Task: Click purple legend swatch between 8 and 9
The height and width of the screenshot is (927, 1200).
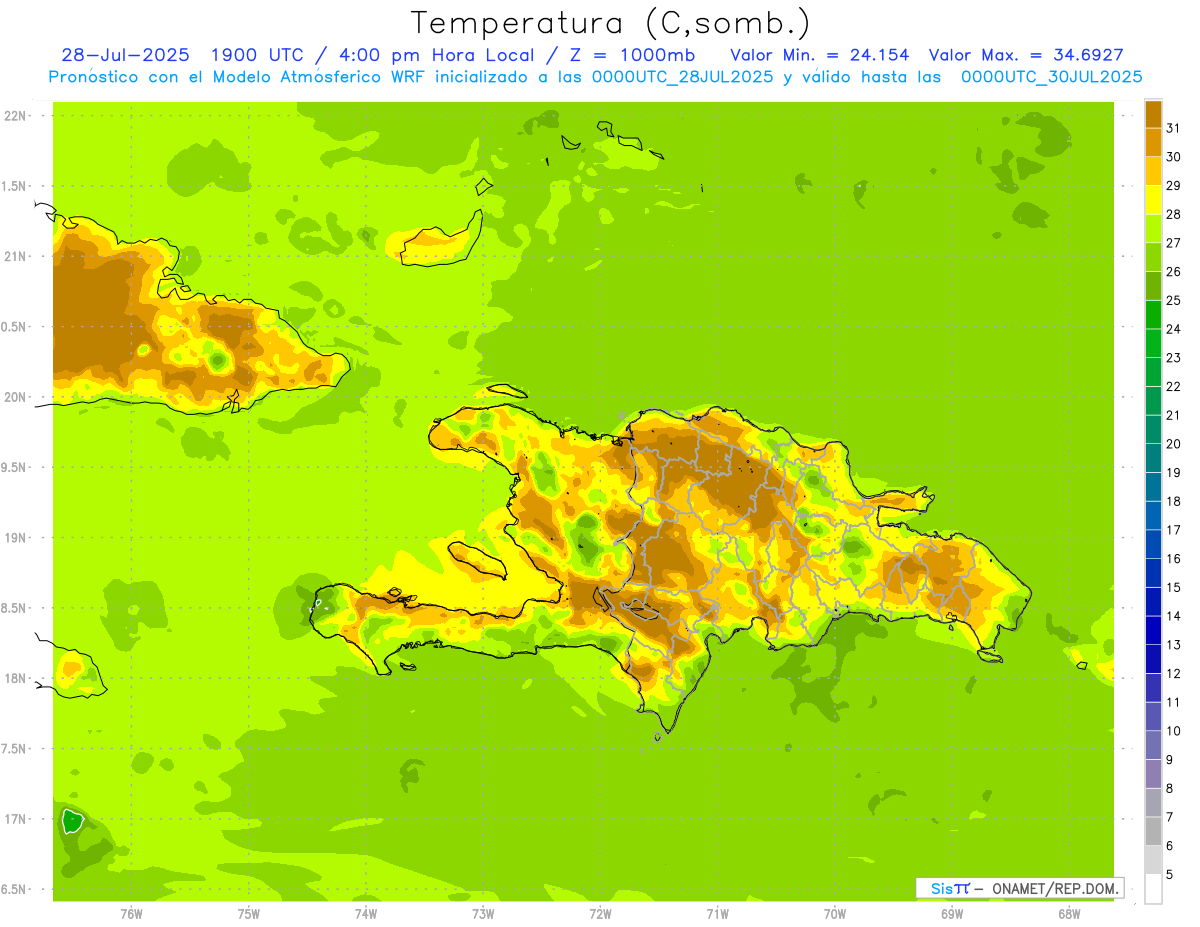Action: 1153,774
